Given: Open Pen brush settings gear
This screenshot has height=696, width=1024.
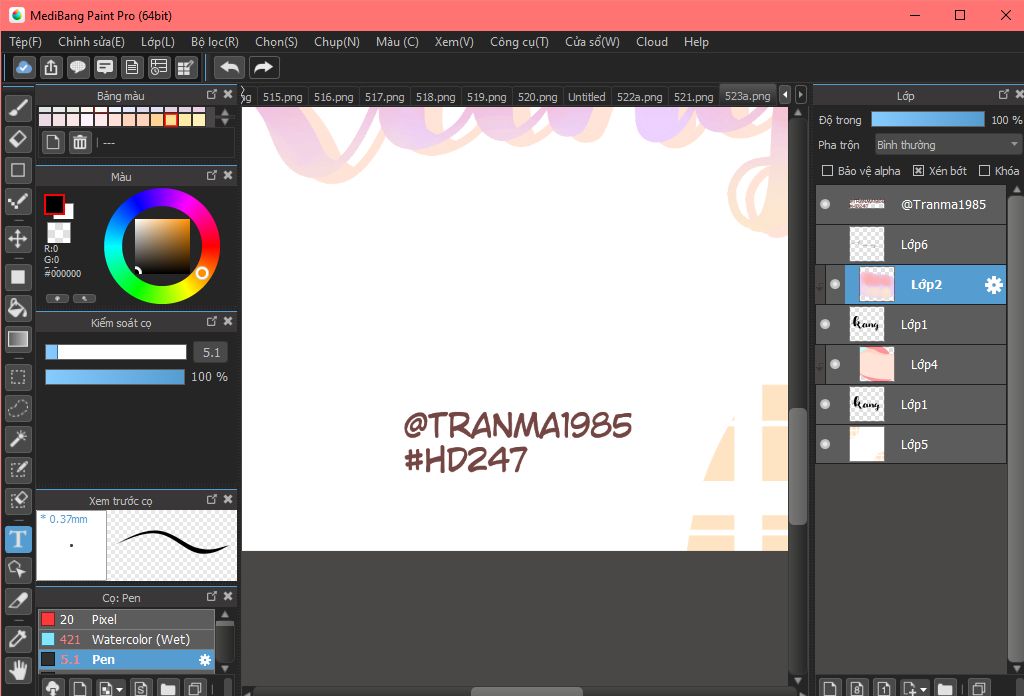Looking at the screenshot, I should tap(205, 660).
